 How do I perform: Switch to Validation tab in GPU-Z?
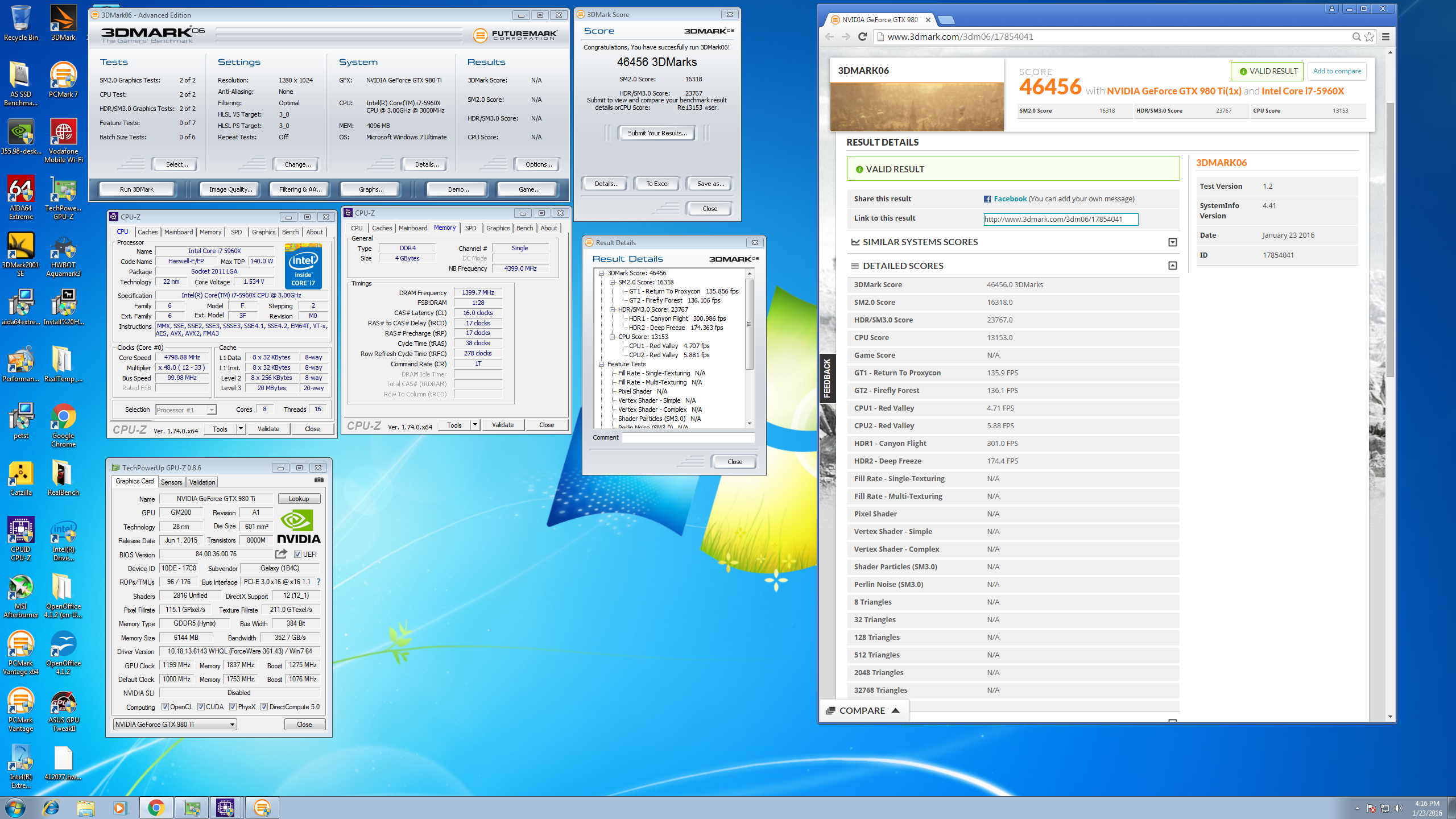[x=202, y=482]
